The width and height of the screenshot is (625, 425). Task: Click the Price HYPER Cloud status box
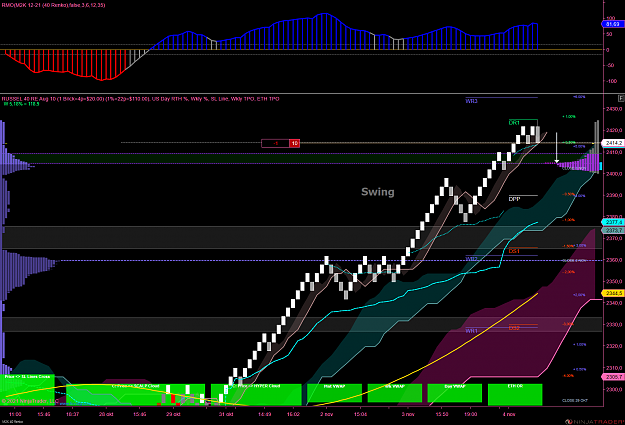[x=256, y=394]
